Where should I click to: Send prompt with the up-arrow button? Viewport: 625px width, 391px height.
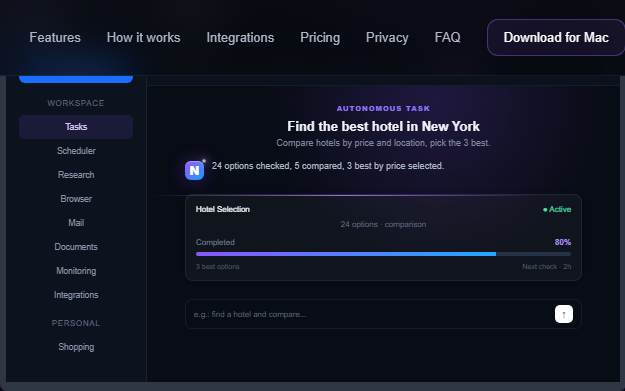pyautogui.click(x=564, y=314)
